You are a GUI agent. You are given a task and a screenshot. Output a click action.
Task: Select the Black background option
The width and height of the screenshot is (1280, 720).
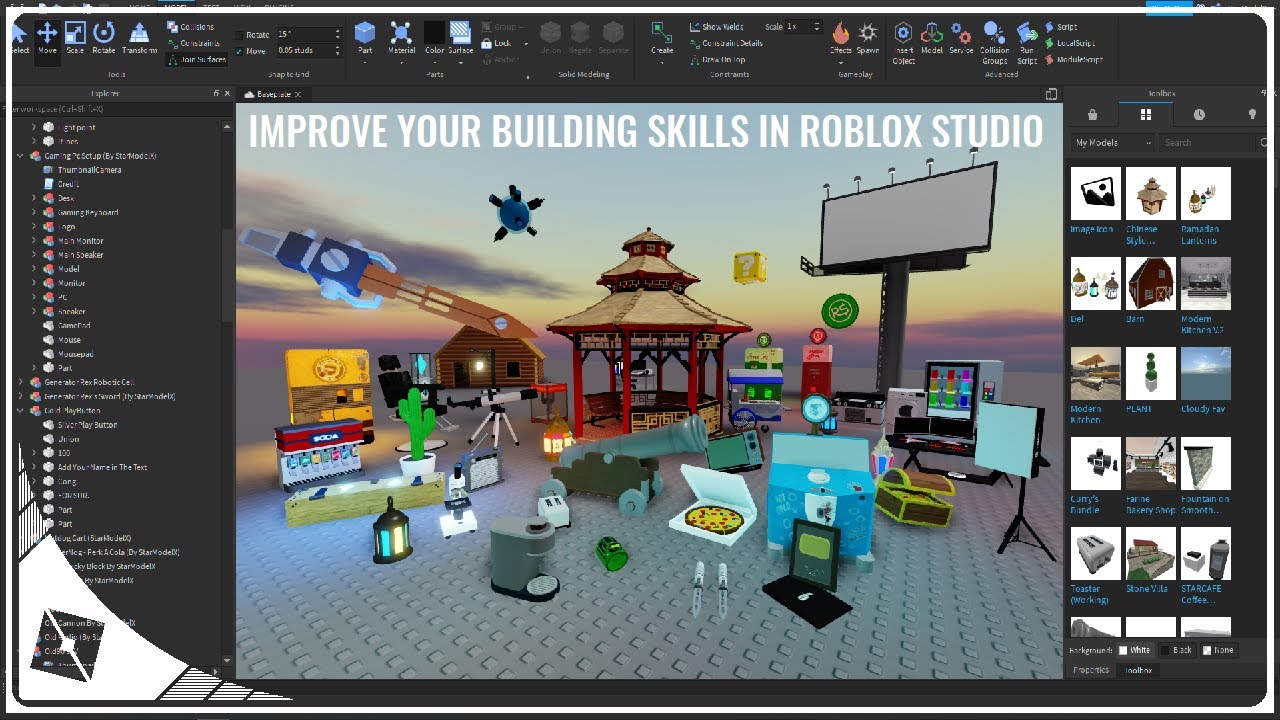(x=1177, y=650)
